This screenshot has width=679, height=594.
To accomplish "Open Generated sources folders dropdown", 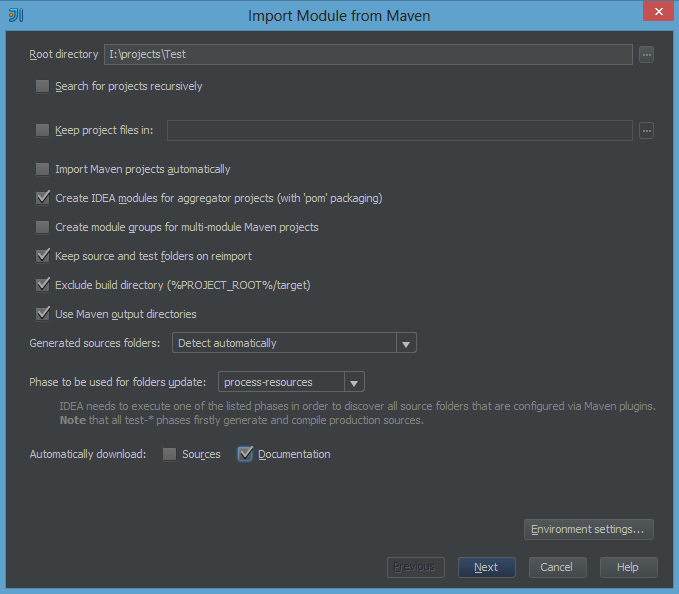I will click(294, 343).
